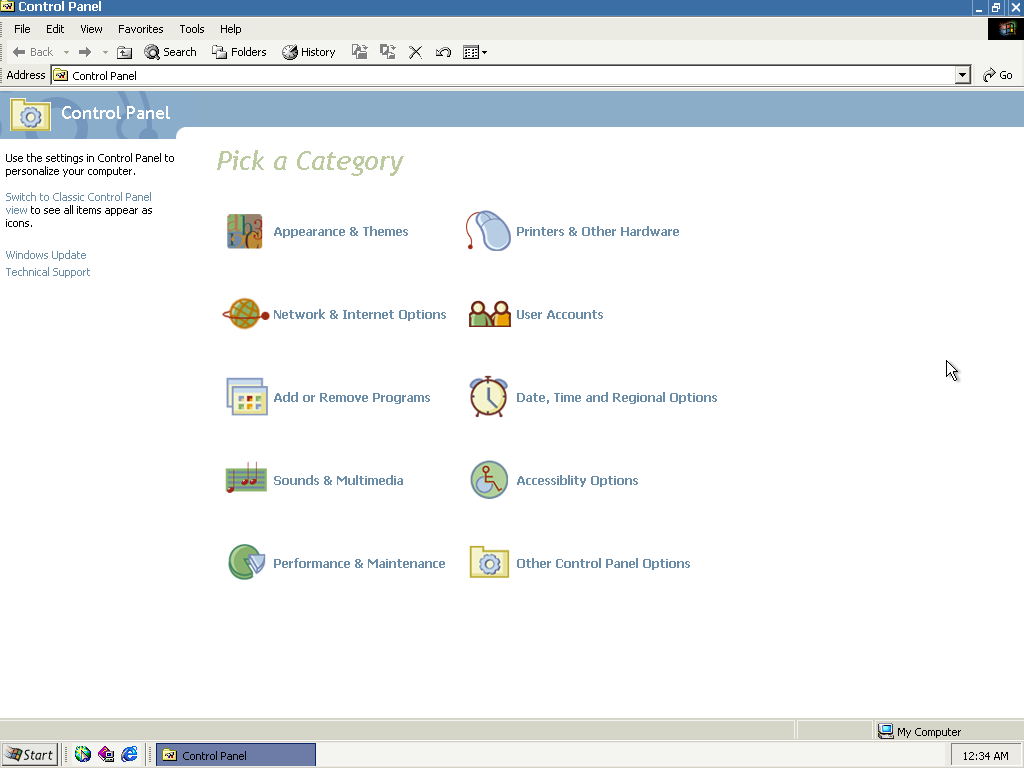Click Switch to Classic Control Panel view link
Screen dimensions: 1024x768
click(78, 197)
